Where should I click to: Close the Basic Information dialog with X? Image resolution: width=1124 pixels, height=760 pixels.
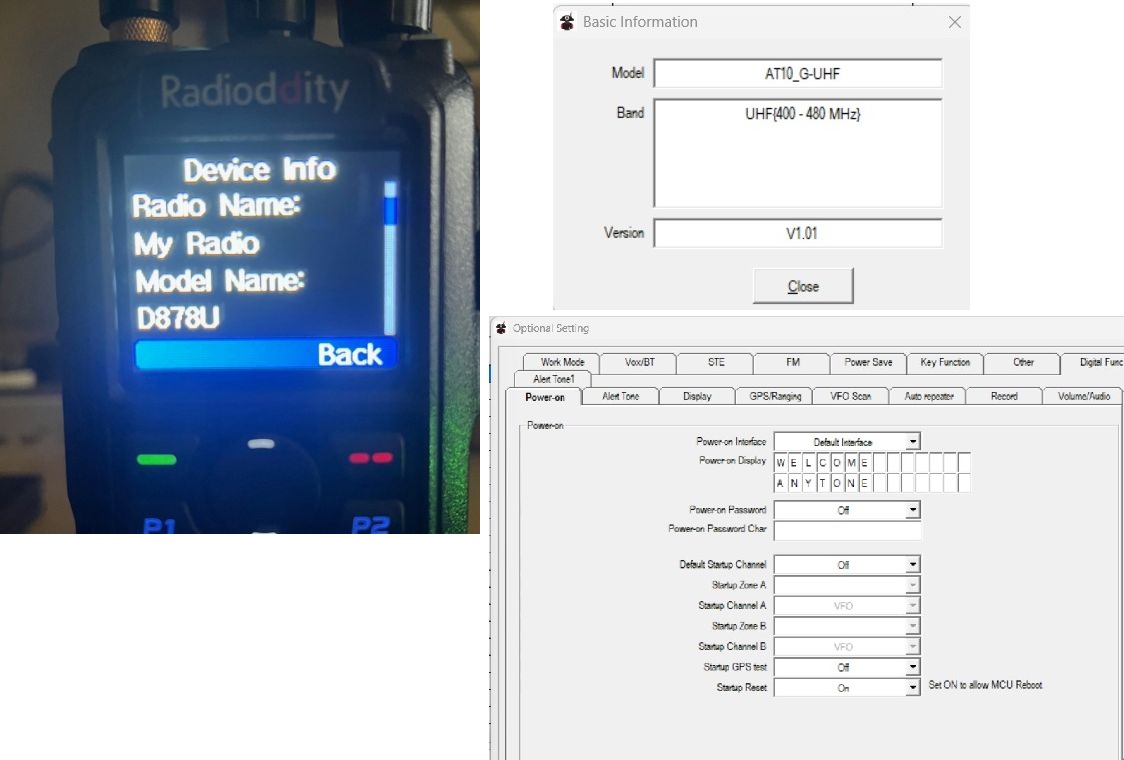pyautogui.click(x=954, y=22)
